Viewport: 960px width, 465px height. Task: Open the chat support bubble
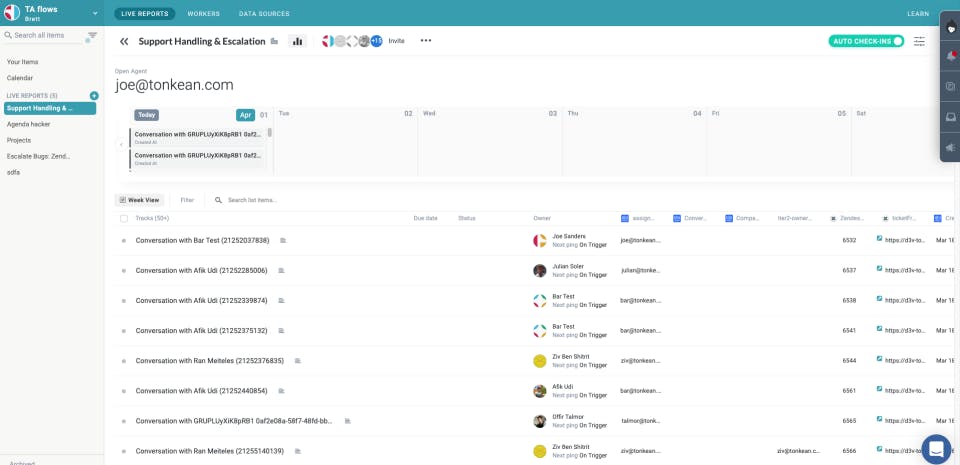point(936,449)
